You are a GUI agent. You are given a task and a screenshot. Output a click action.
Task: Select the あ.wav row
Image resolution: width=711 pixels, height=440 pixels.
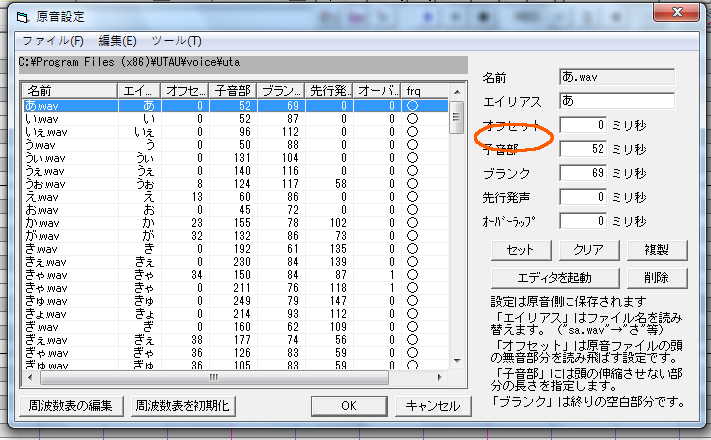pyautogui.click(x=235, y=106)
